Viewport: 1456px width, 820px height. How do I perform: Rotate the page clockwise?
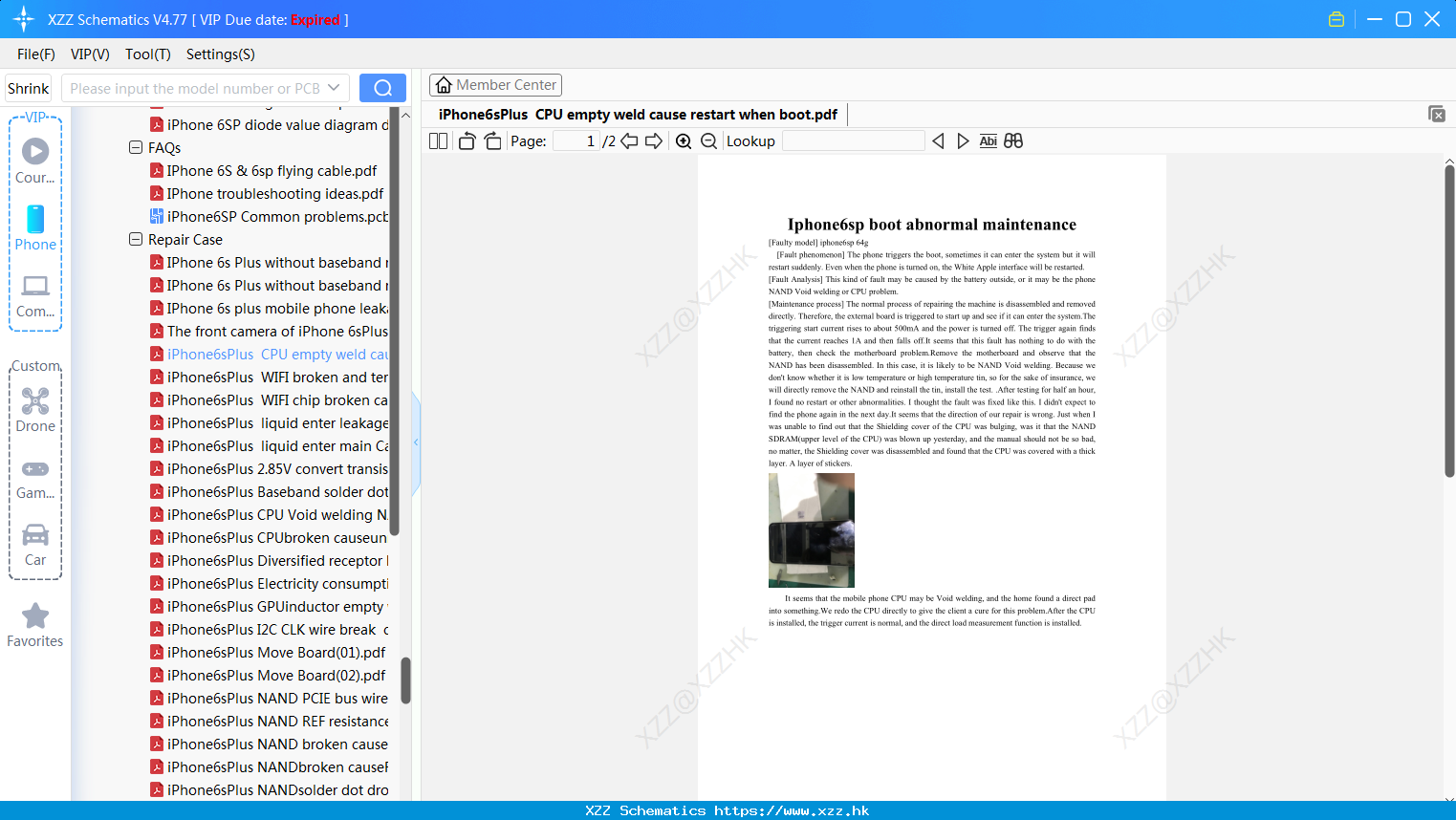[x=492, y=141]
